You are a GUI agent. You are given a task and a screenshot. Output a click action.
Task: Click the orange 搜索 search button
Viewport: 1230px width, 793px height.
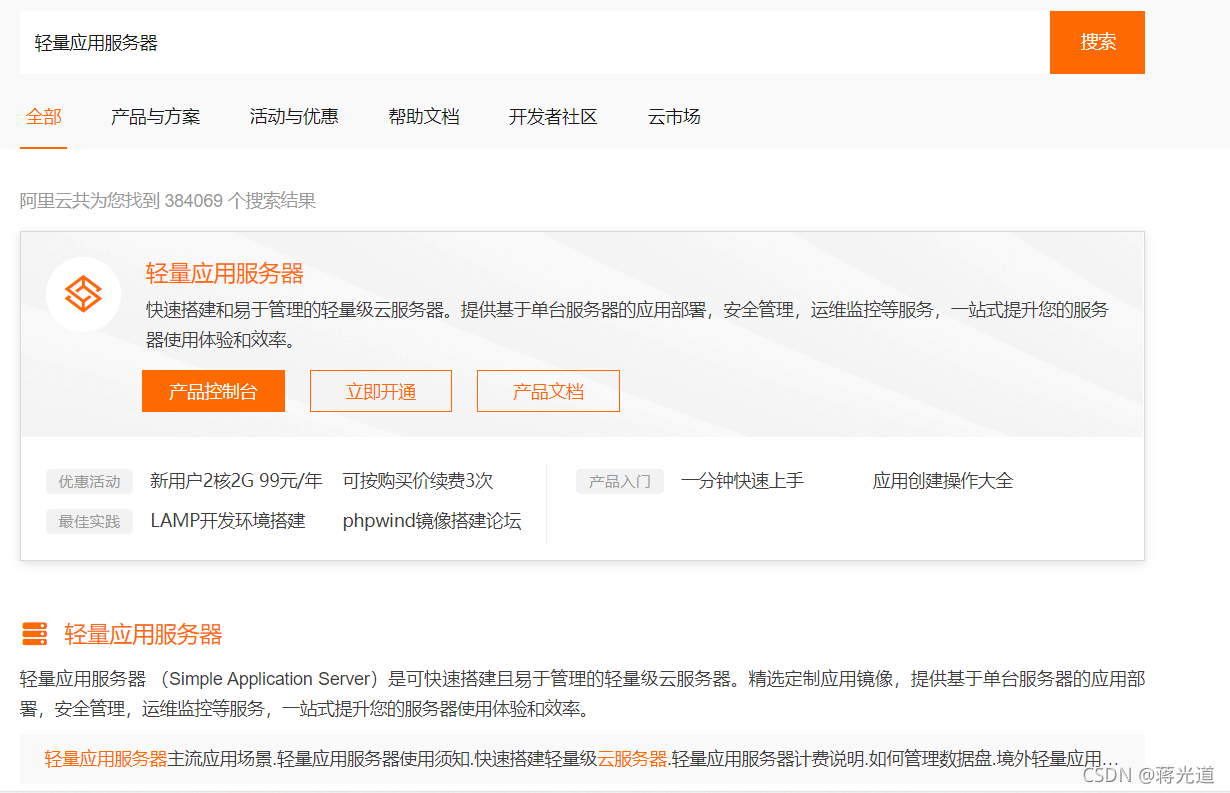[x=1097, y=42]
